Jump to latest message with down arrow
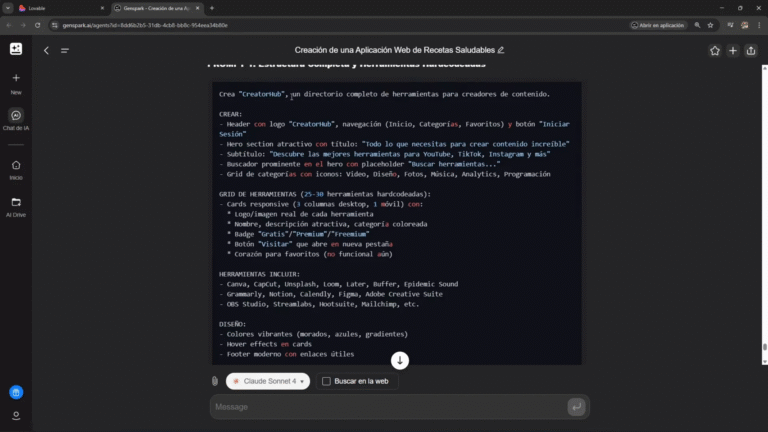Screen dimensions: 768x432 point(400,360)
